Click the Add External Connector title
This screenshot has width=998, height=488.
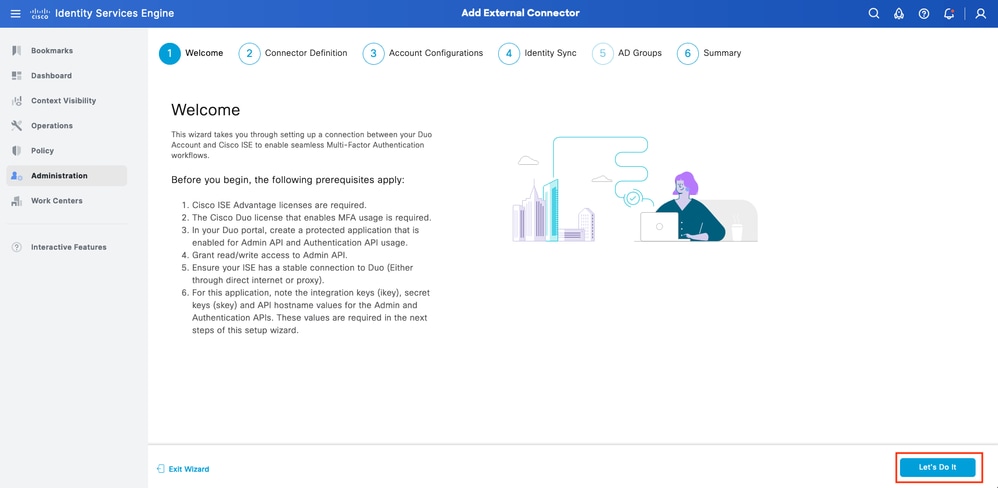[521, 13]
